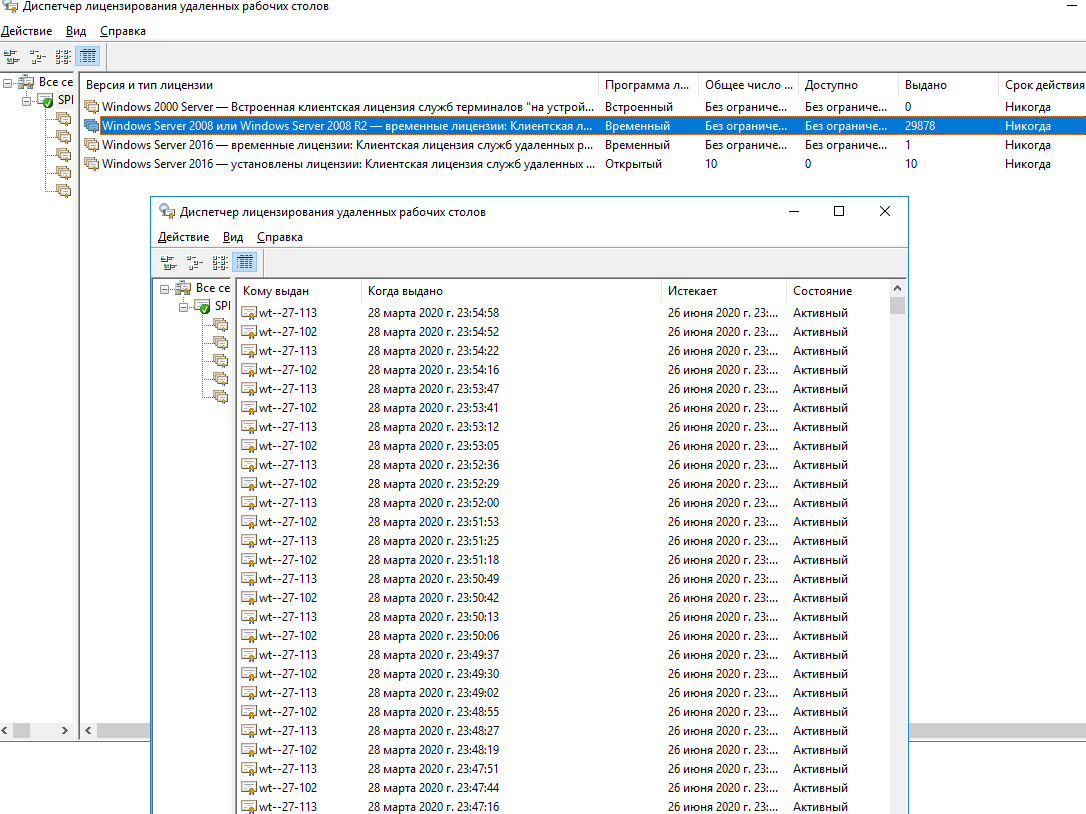Click certificate icon of license issued at 23:54:58
Image resolution: width=1086 pixels, height=814 pixels.
pyautogui.click(x=249, y=313)
